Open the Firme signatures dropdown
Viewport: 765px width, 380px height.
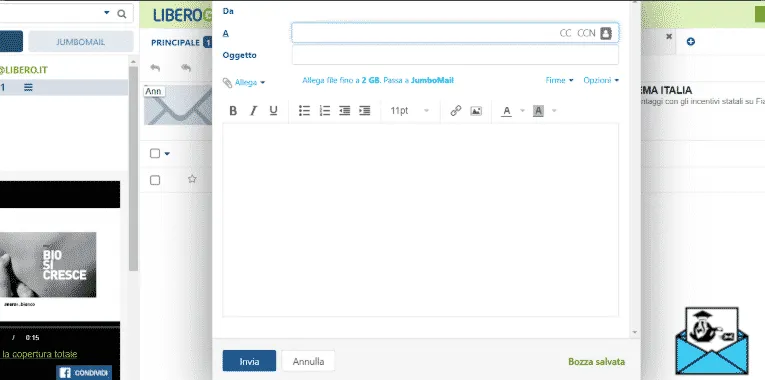pos(559,80)
